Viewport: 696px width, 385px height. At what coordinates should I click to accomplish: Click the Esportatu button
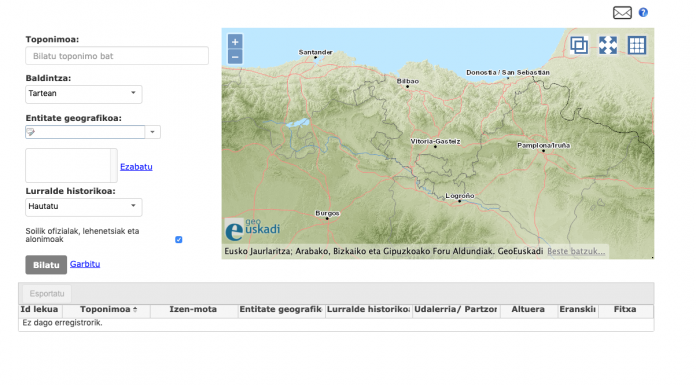[x=47, y=294]
